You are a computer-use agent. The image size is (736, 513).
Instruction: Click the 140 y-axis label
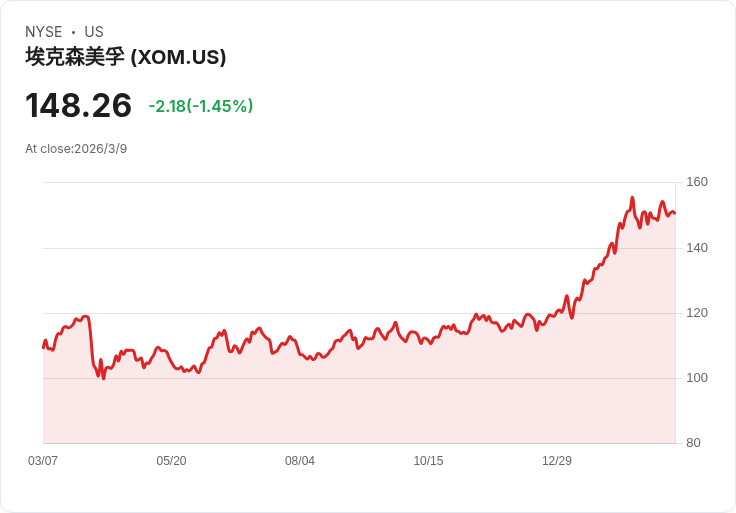[x=697, y=247]
